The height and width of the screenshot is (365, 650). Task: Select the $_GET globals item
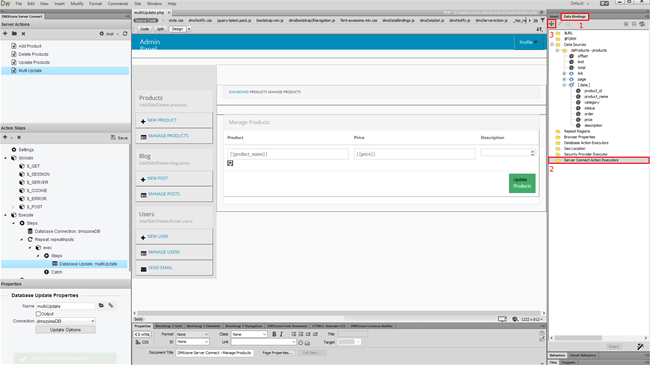click(33, 166)
